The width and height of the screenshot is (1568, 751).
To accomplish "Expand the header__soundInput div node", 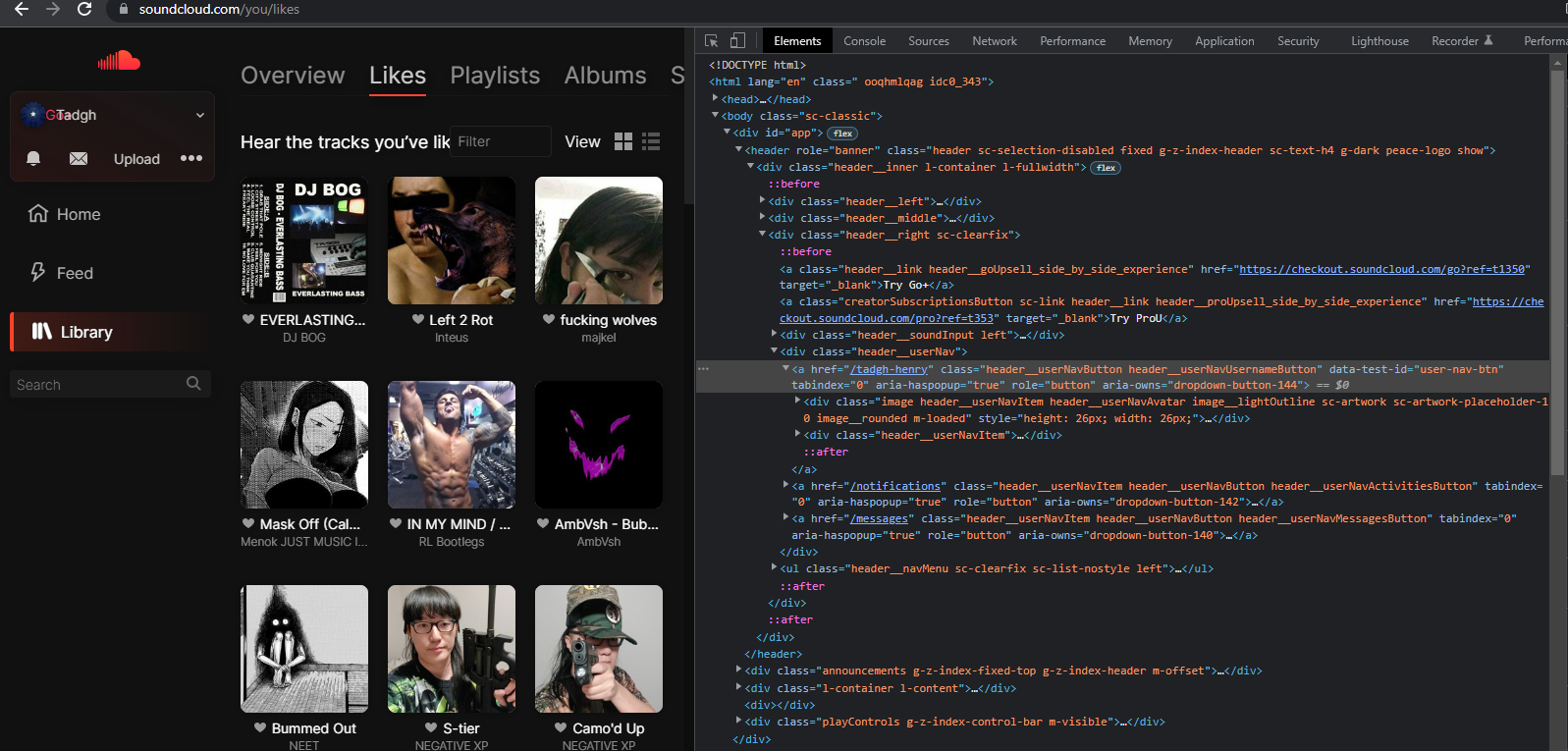I will (x=774, y=334).
